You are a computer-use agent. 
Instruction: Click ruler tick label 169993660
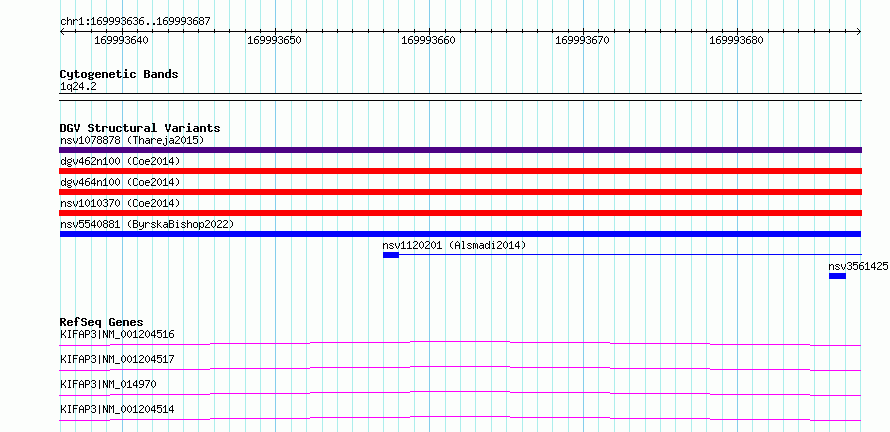[428, 40]
